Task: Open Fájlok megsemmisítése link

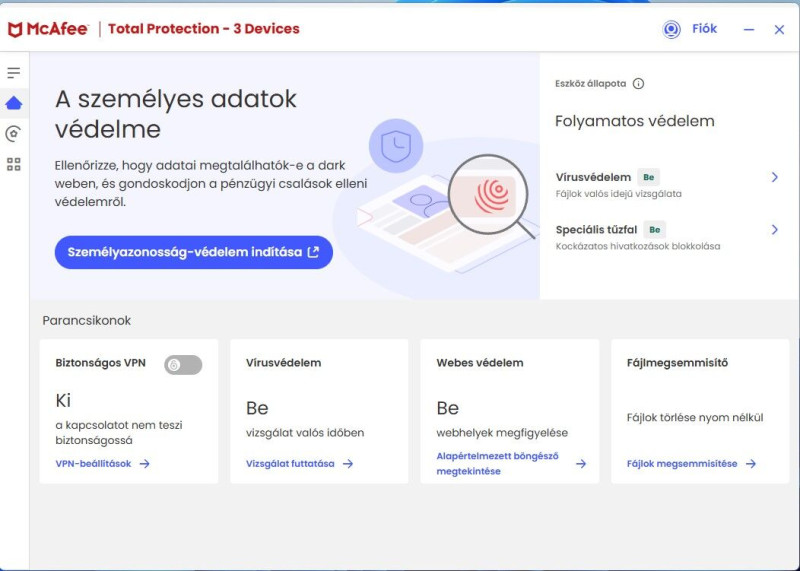Action: click(x=682, y=464)
